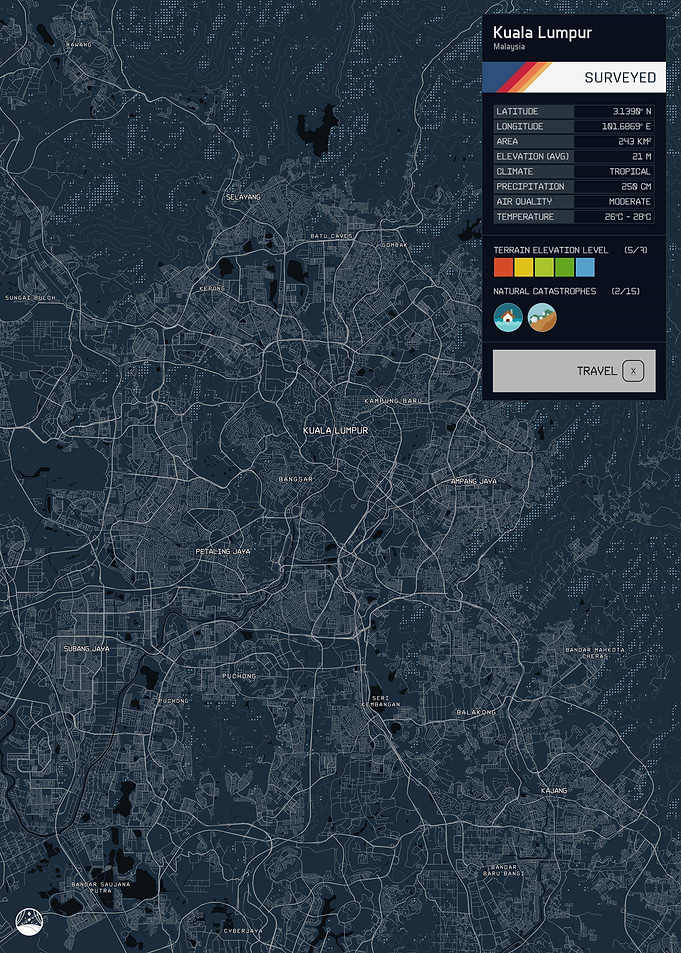Select the blue terrain elevation swatch
The height and width of the screenshot is (953, 681).
point(585,267)
